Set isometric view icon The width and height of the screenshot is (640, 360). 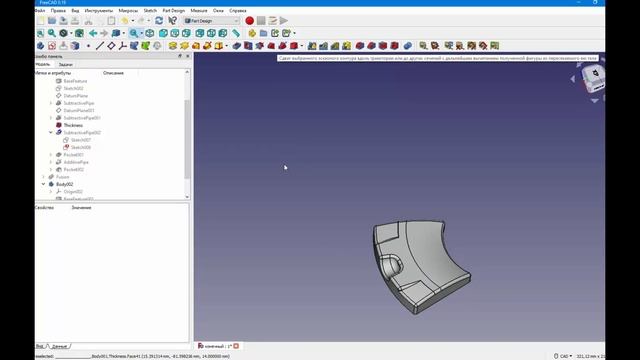pyautogui.click(x=150, y=33)
